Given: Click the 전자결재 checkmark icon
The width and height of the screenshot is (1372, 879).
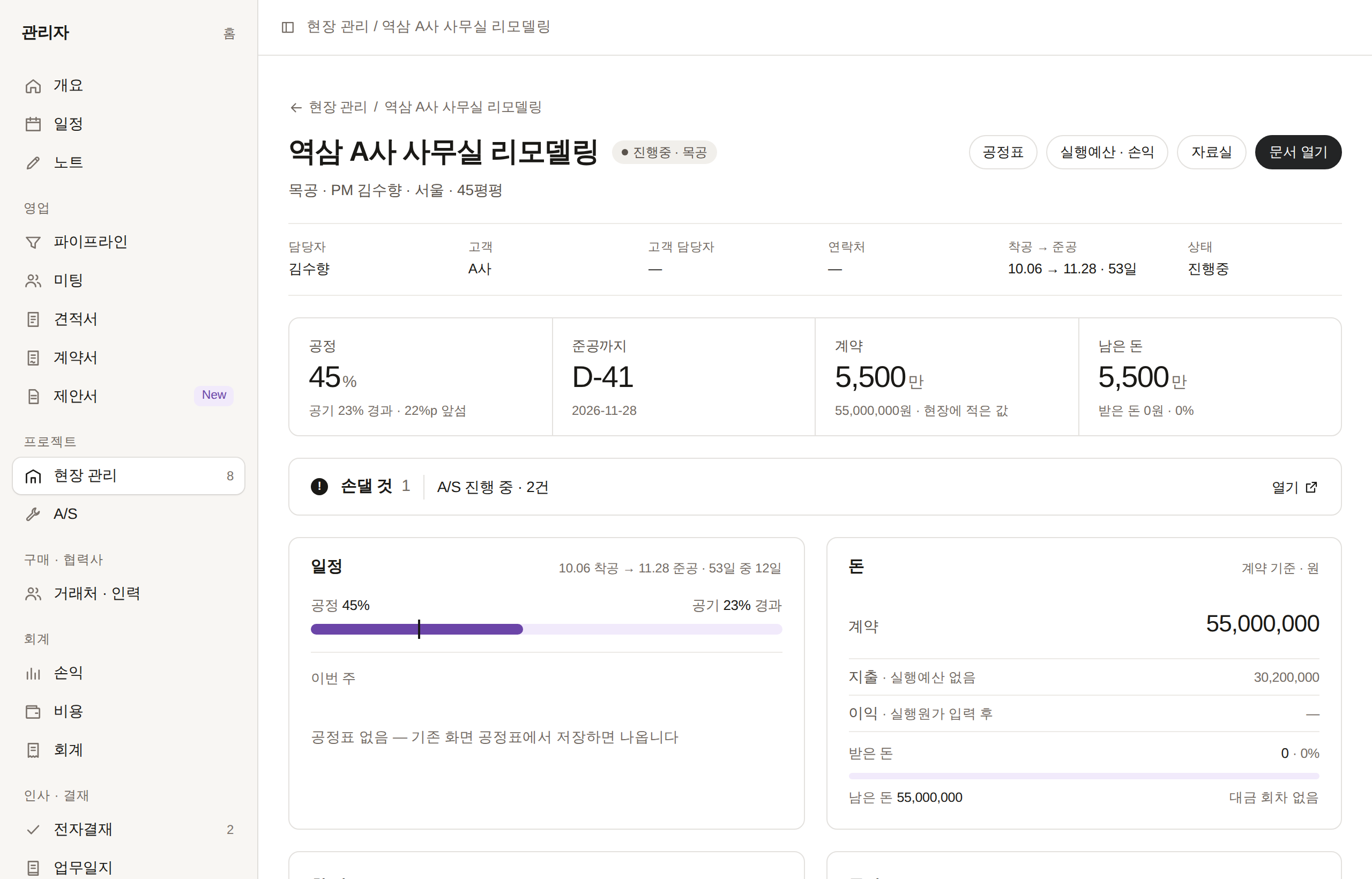Looking at the screenshot, I should tap(33, 829).
